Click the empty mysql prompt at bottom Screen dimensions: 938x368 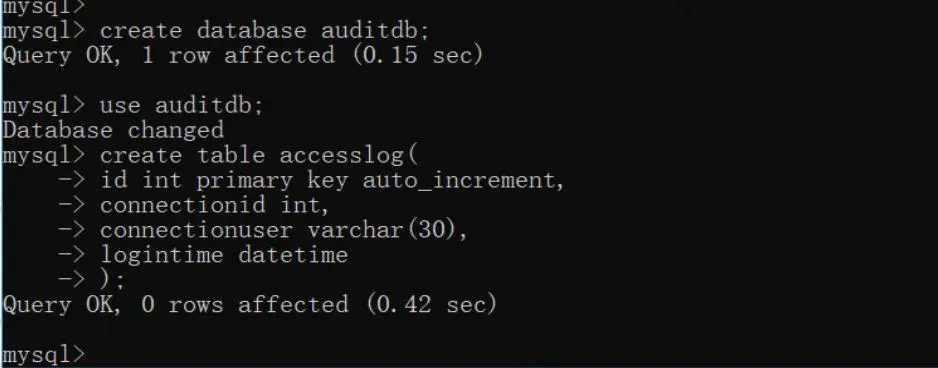[44, 355]
